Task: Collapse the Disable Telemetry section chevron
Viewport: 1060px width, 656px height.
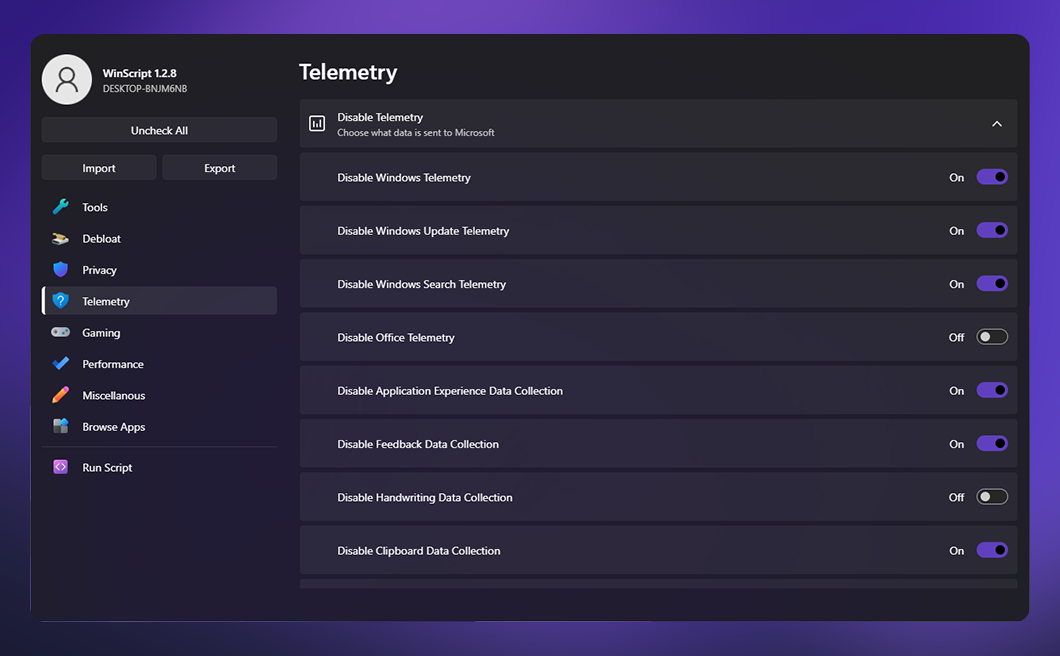Action: click(996, 124)
